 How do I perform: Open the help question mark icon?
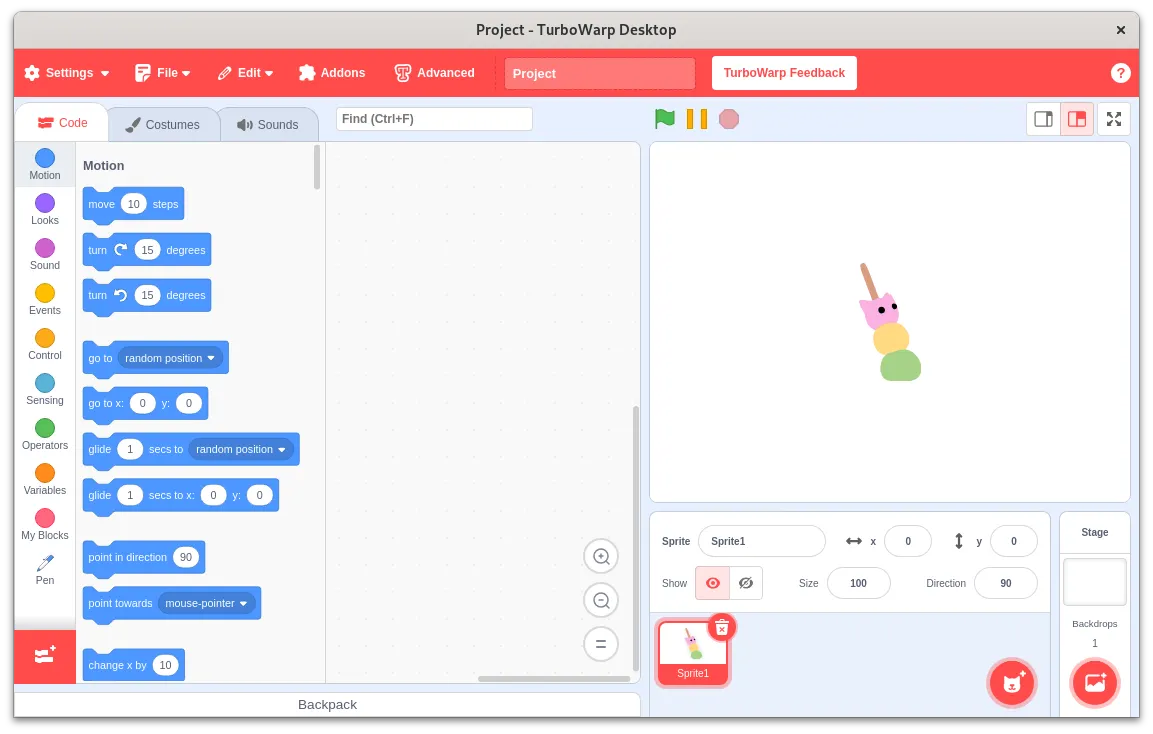[x=1120, y=73]
